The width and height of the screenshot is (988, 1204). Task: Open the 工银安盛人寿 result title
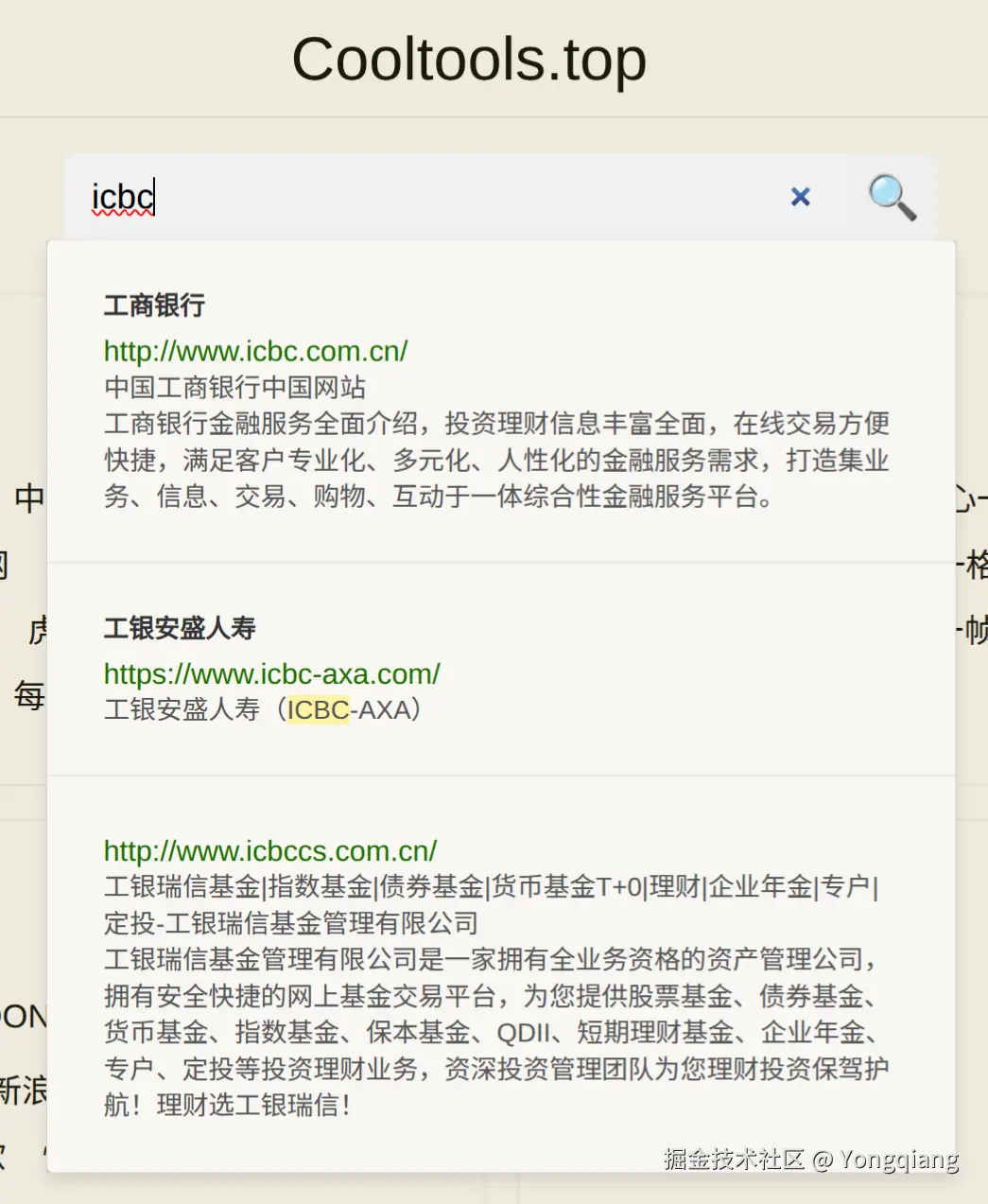point(181,628)
